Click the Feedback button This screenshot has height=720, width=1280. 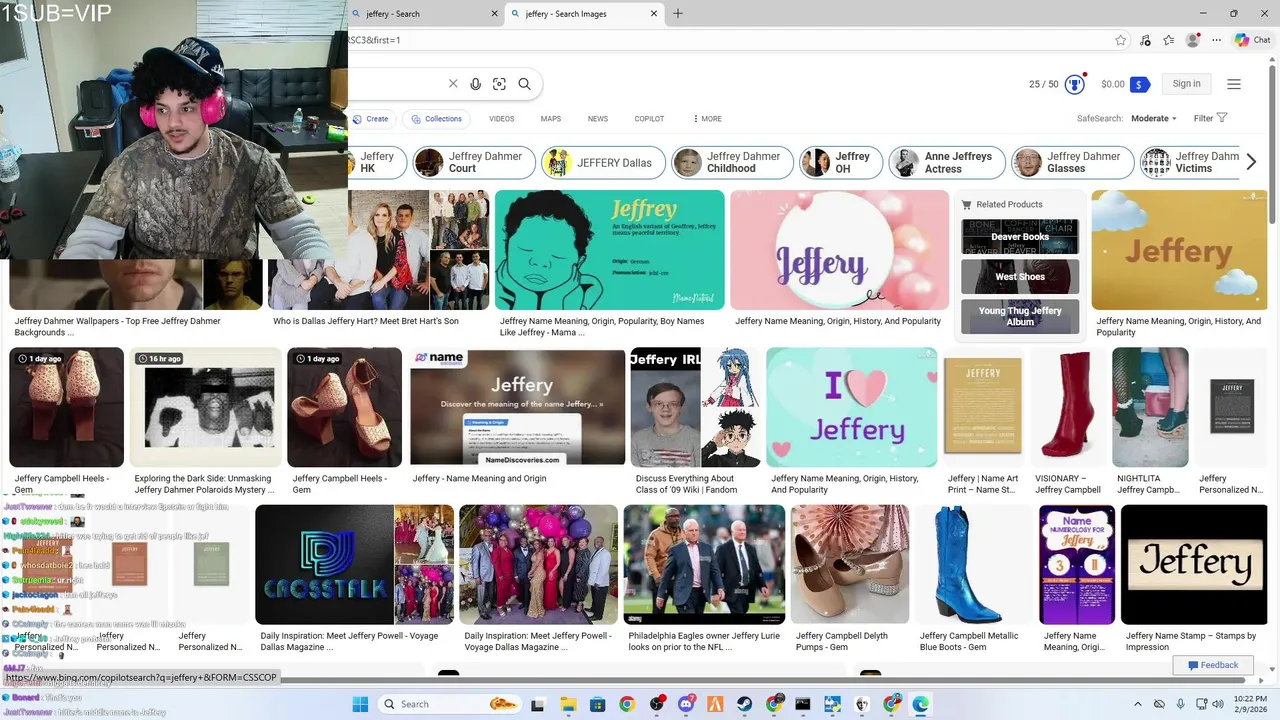[x=1213, y=665]
